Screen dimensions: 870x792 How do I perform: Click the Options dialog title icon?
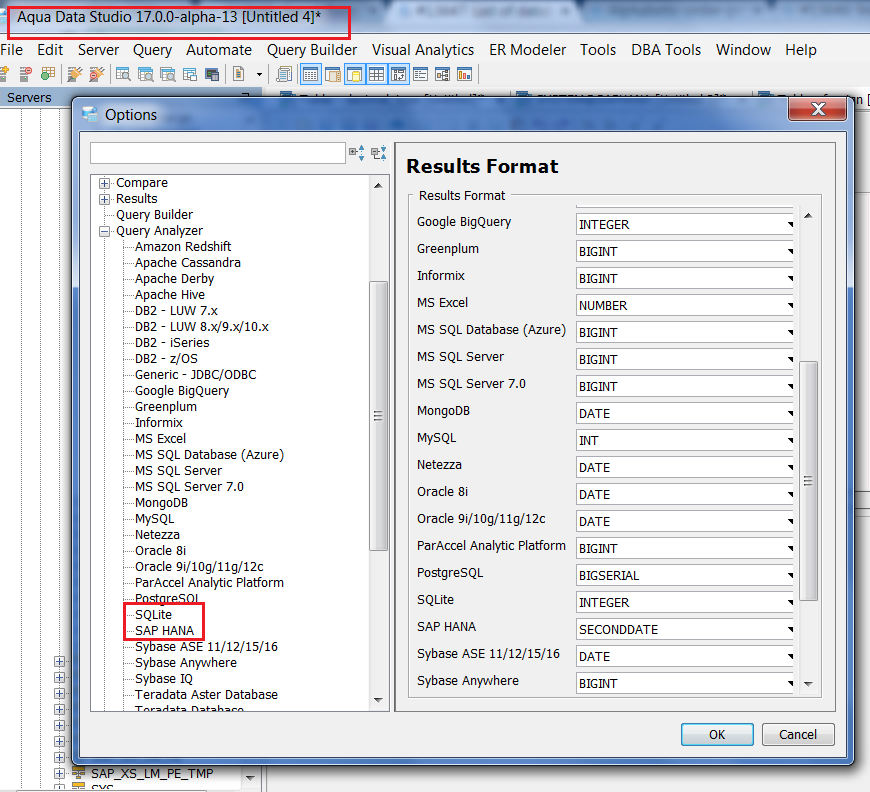pyautogui.click(x=90, y=114)
